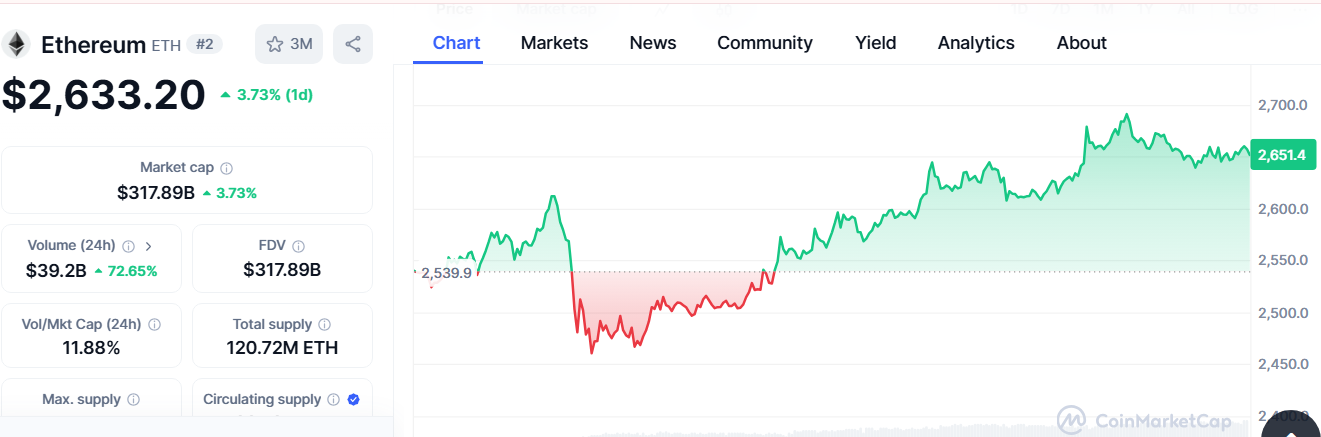The image size is (1321, 437).
Task: Click the Volume (24h) label
Action: (x=71, y=246)
